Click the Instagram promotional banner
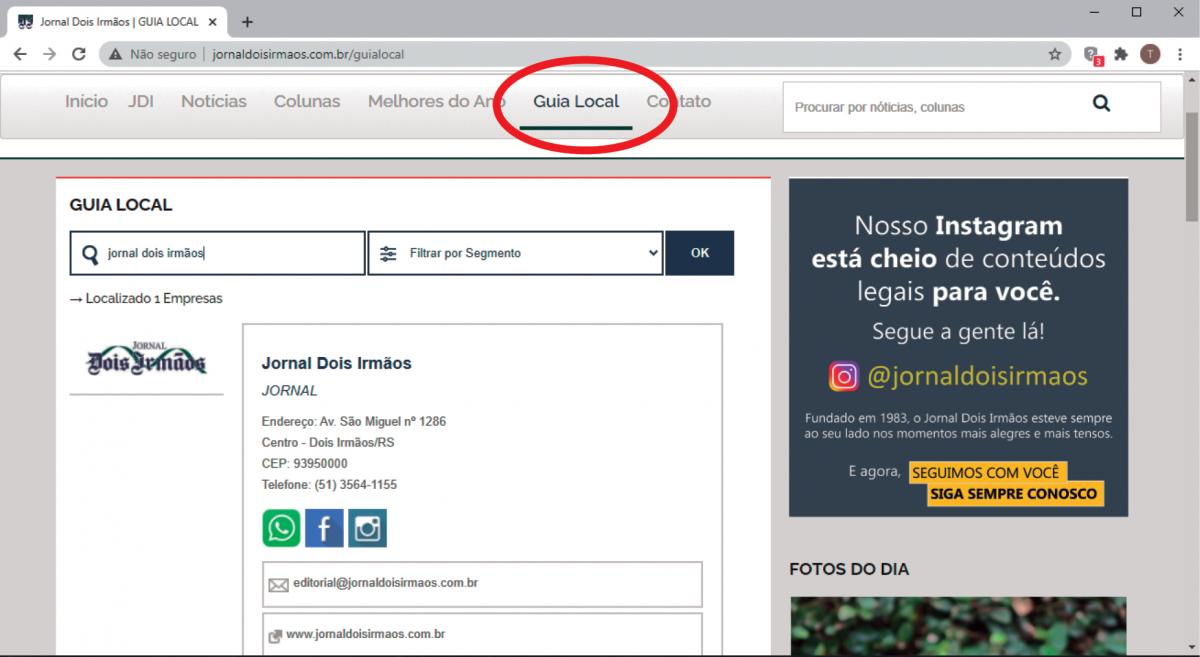The height and width of the screenshot is (657, 1200). point(958,347)
